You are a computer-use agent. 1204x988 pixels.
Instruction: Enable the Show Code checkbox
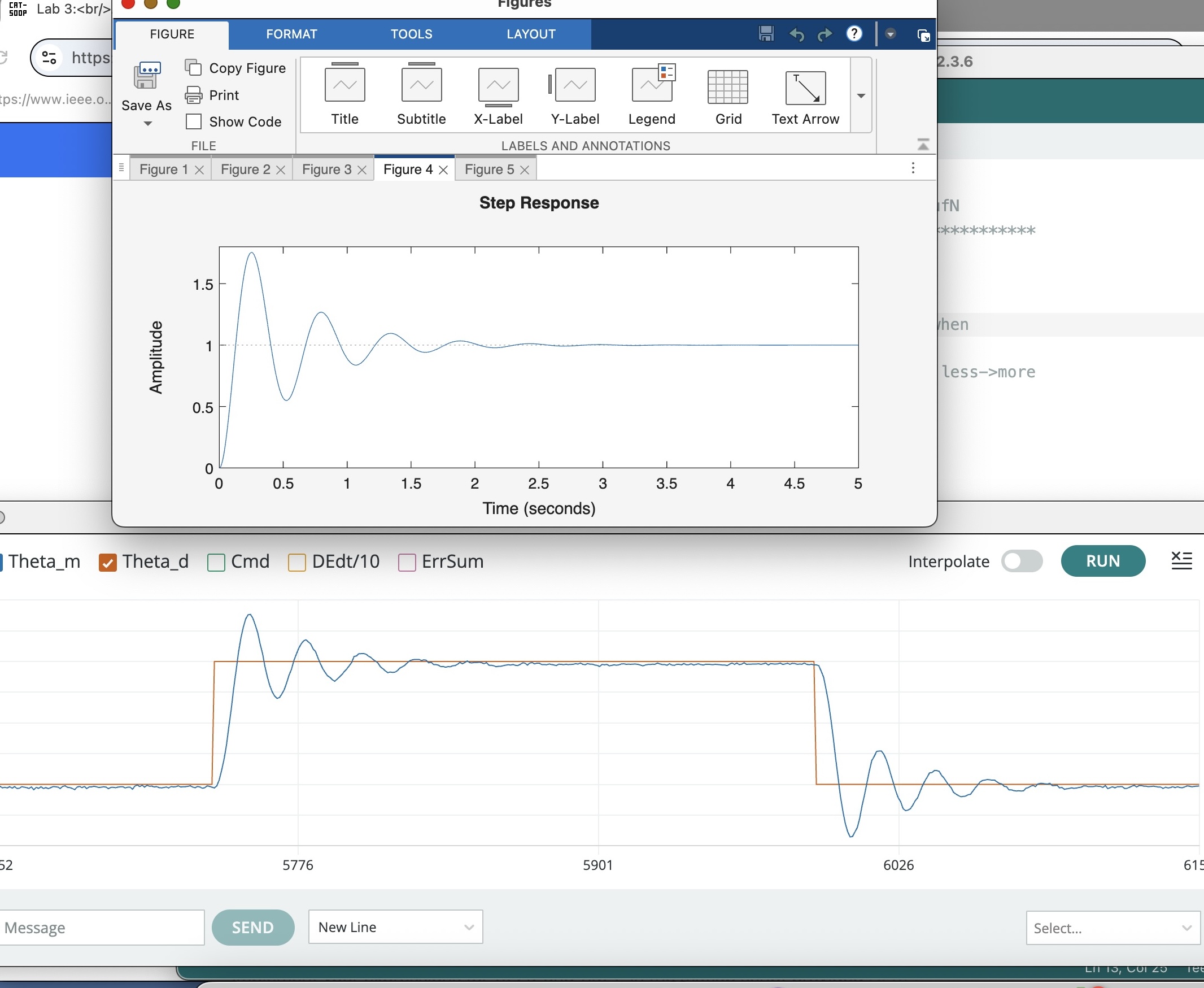(194, 122)
